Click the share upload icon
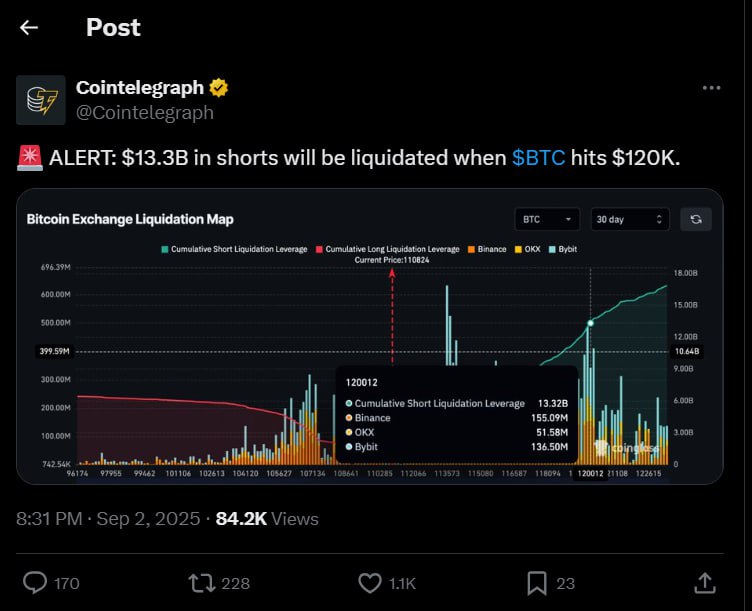Image resolution: width=752 pixels, height=611 pixels. [705, 583]
